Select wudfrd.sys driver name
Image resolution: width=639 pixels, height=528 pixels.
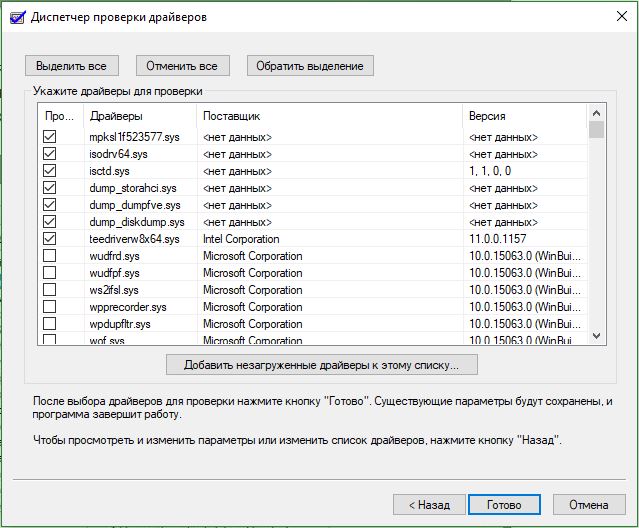(115, 256)
